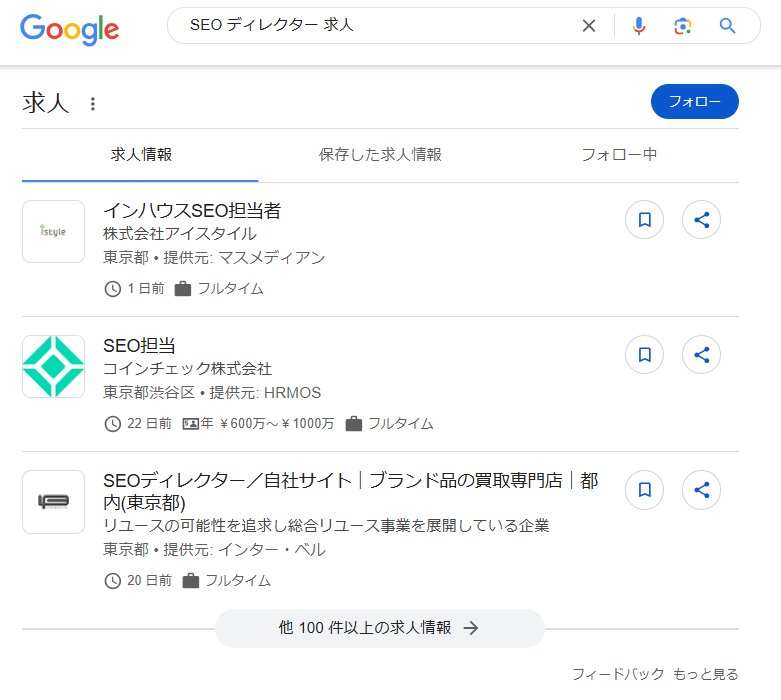The width and height of the screenshot is (781, 700).
Task: Open the フィードバック link
Action: point(618,674)
